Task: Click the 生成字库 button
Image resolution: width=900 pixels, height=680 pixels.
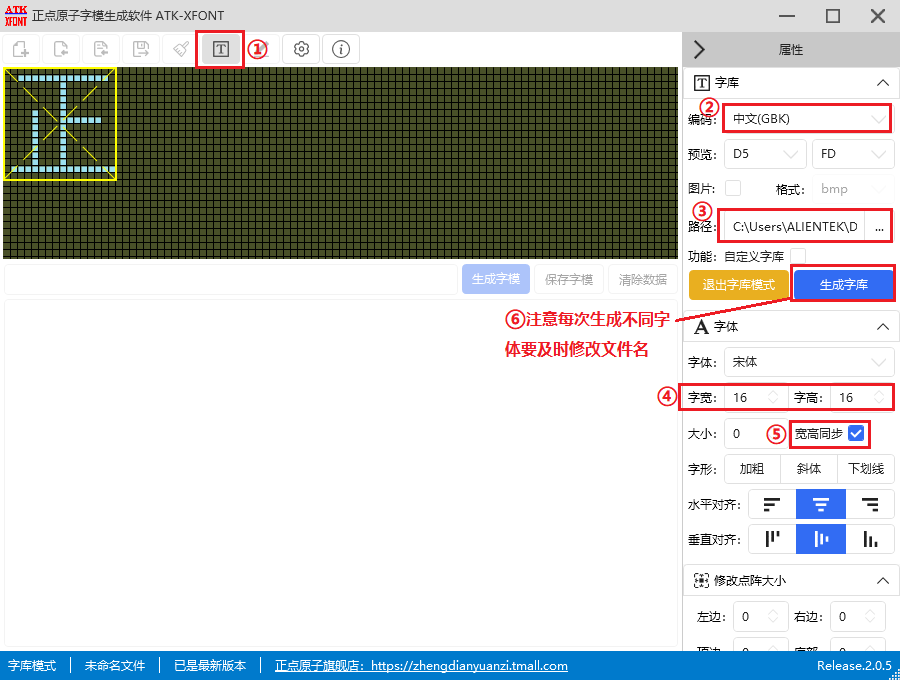Action: (844, 285)
